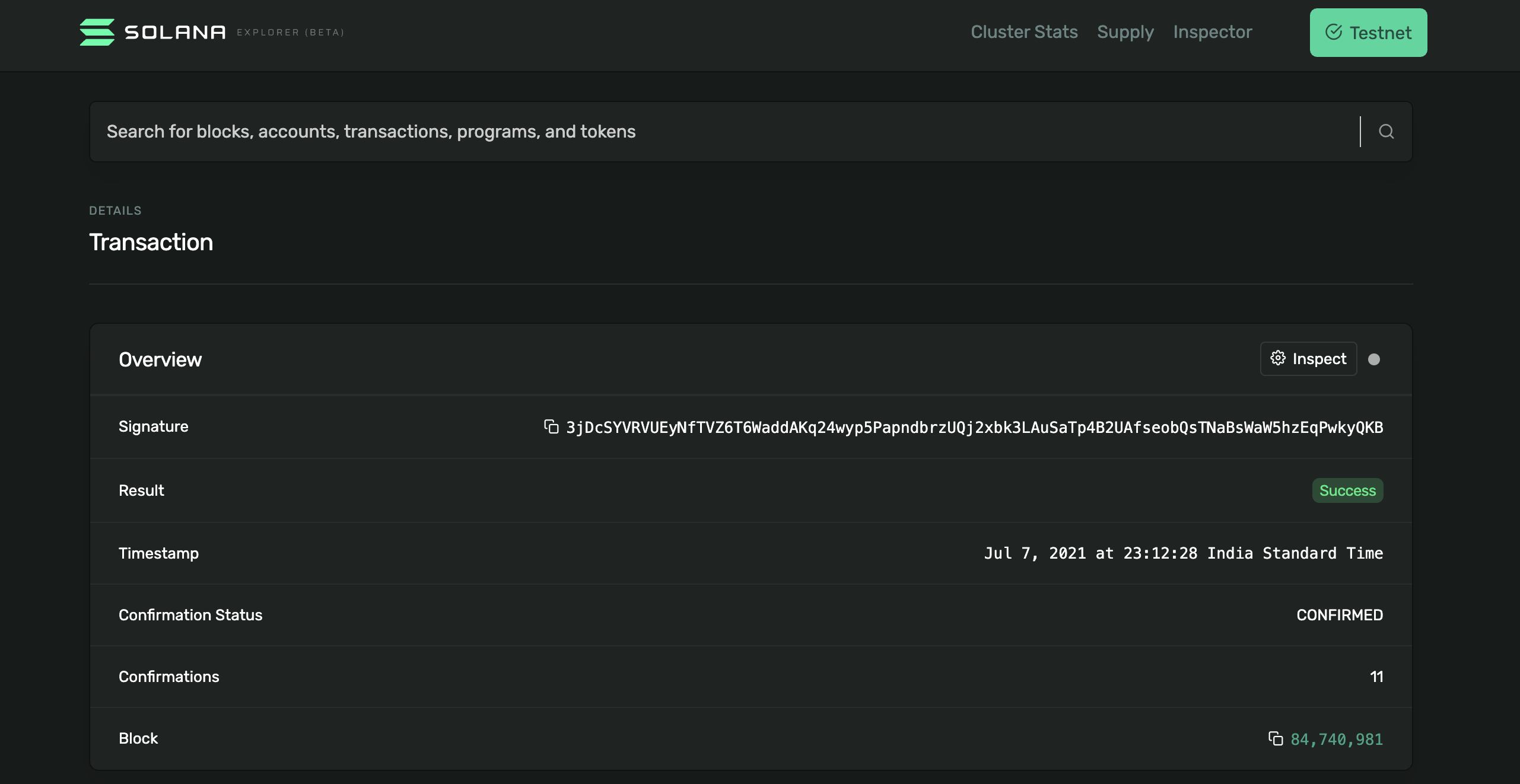Click the grey status dot beside Inspect
Screen dimensions: 1520x784
(1373, 359)
